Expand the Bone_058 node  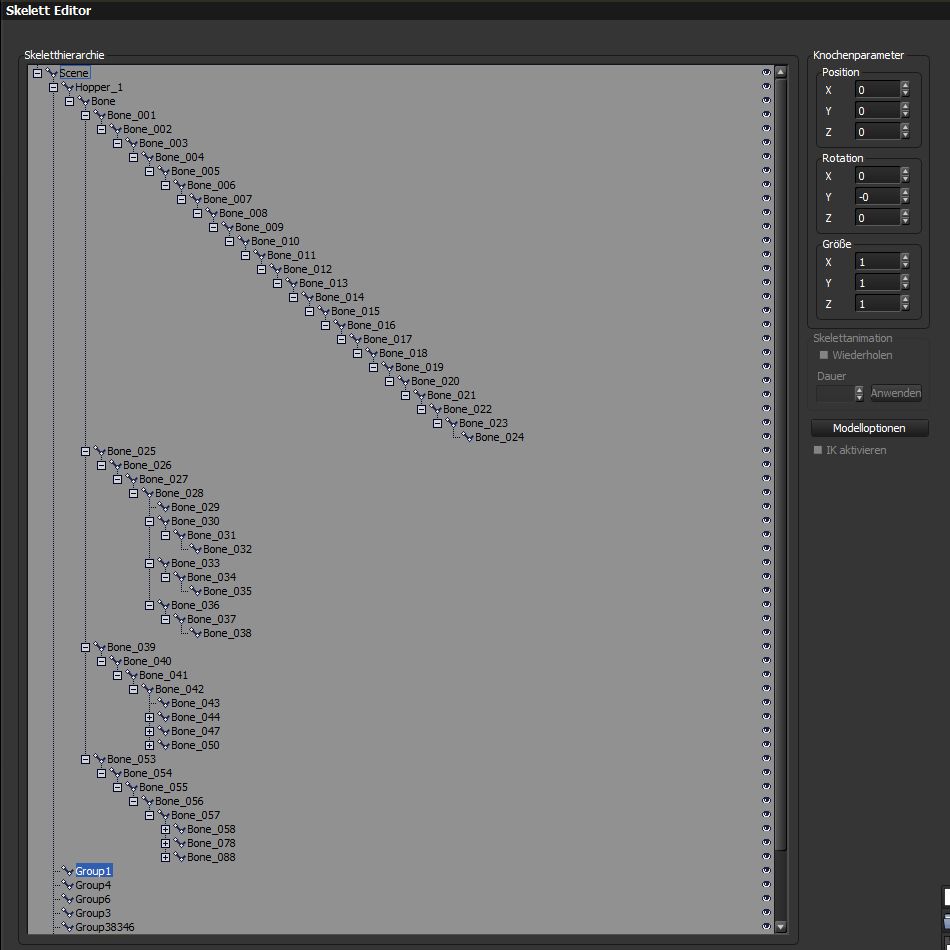coord(165,829)
